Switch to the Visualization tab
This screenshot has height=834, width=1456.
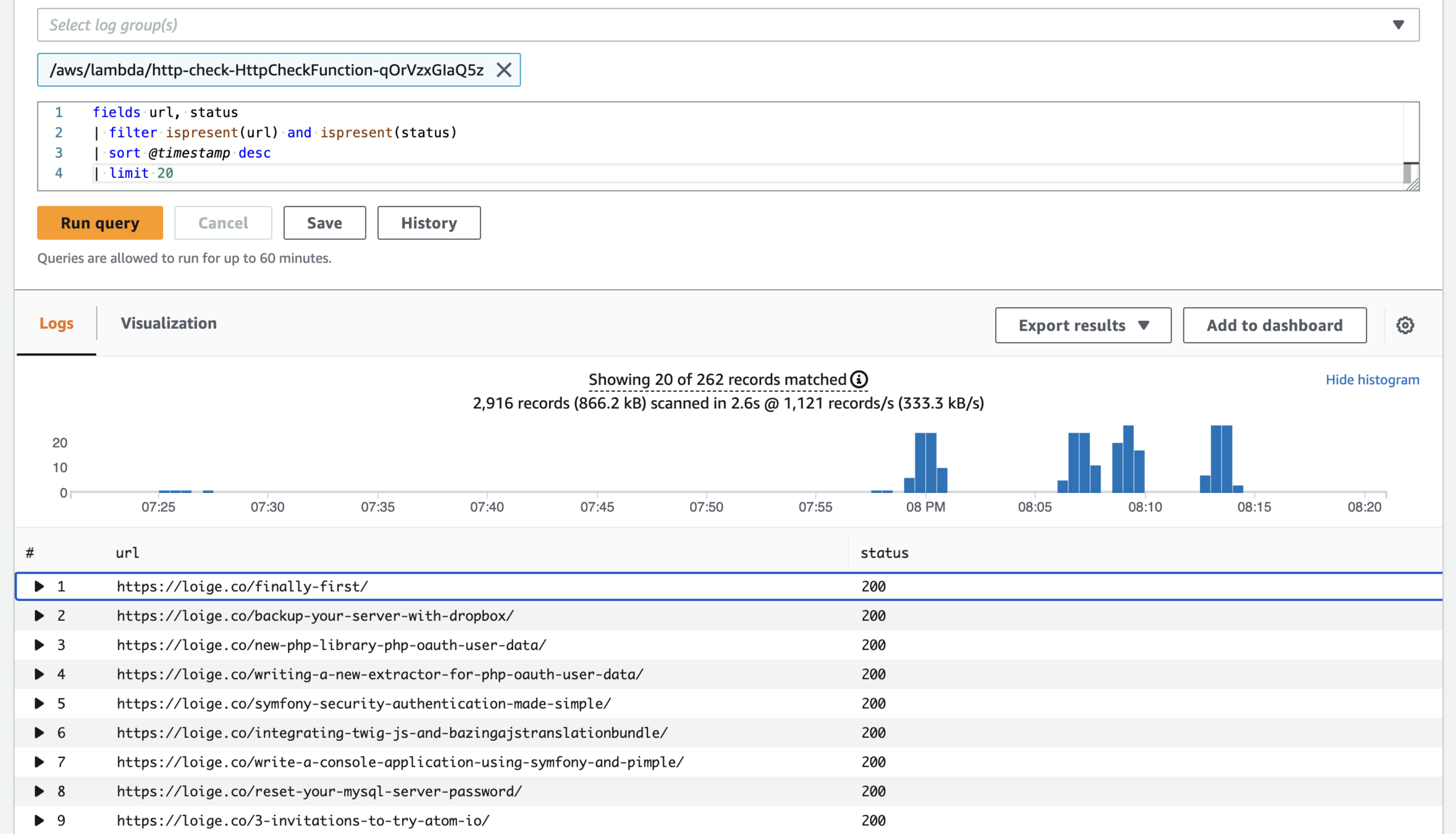(x=168, y=323)
